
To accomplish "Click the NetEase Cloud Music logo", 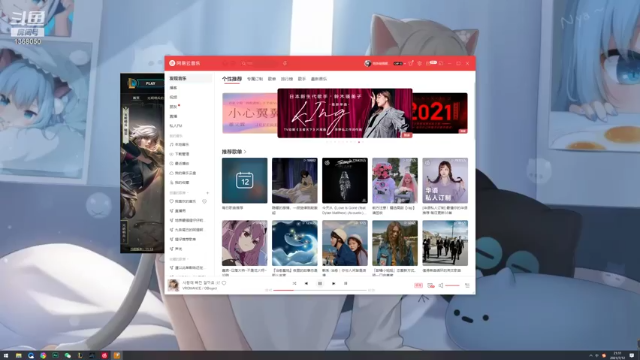I will [184, 63].
